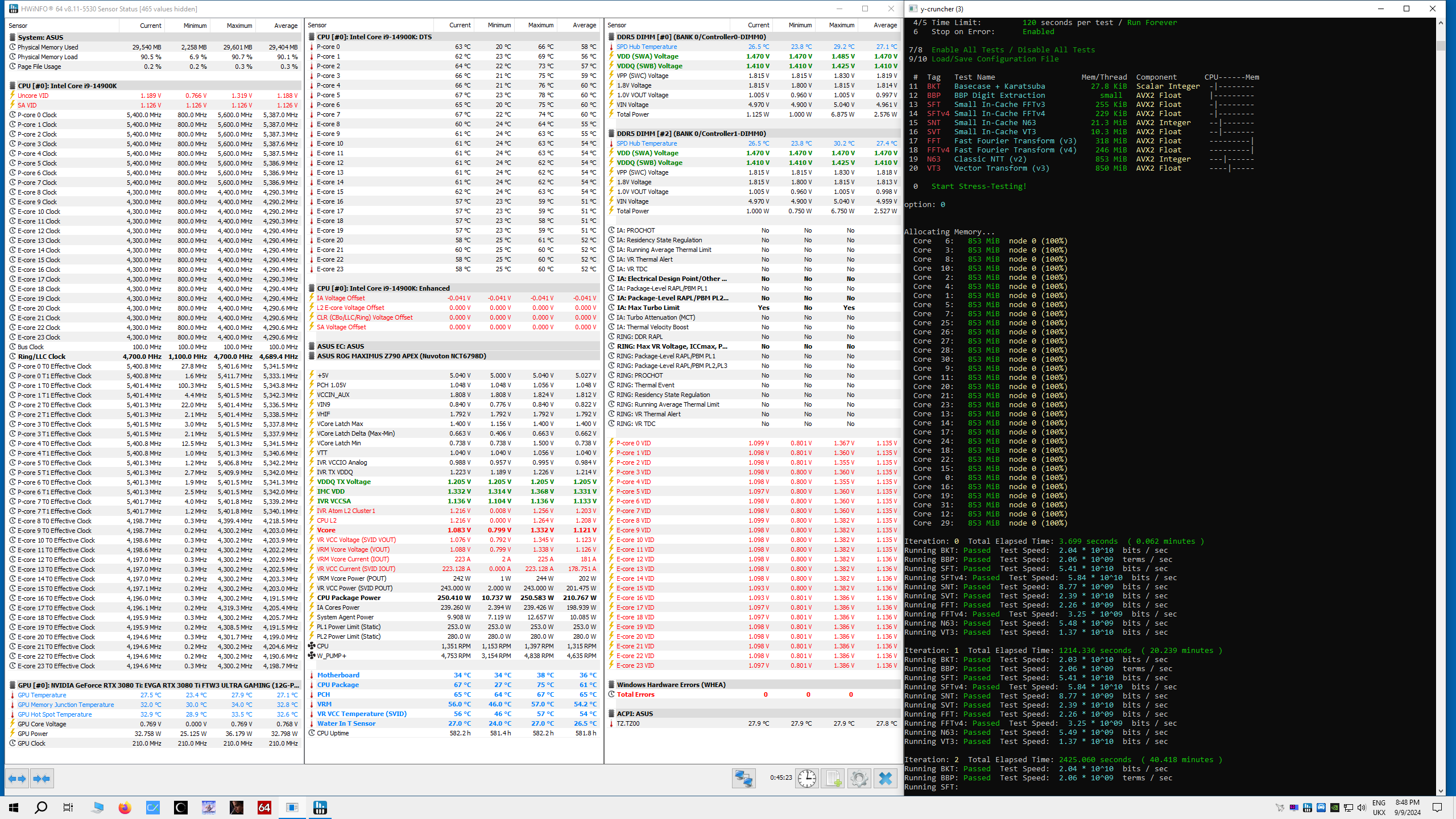This screenshot has width=1456, height=819.
Task: Select the CPU Package Power row
Action: [x=454, y=598]
